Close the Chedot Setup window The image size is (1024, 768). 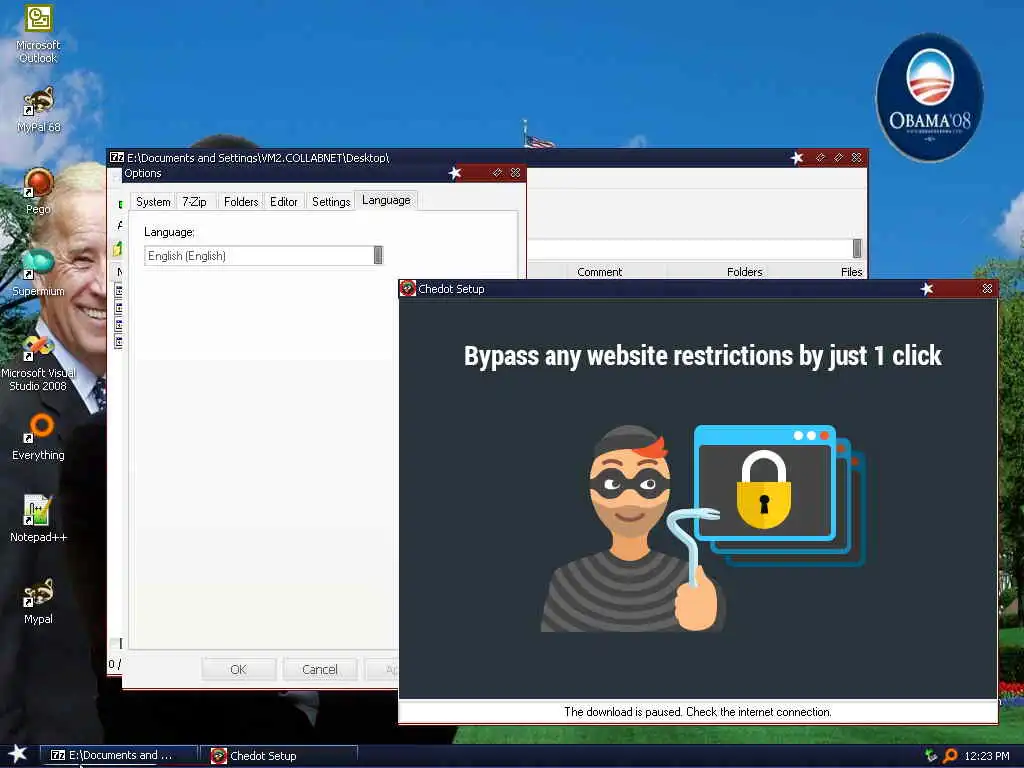tap(987, 289)
